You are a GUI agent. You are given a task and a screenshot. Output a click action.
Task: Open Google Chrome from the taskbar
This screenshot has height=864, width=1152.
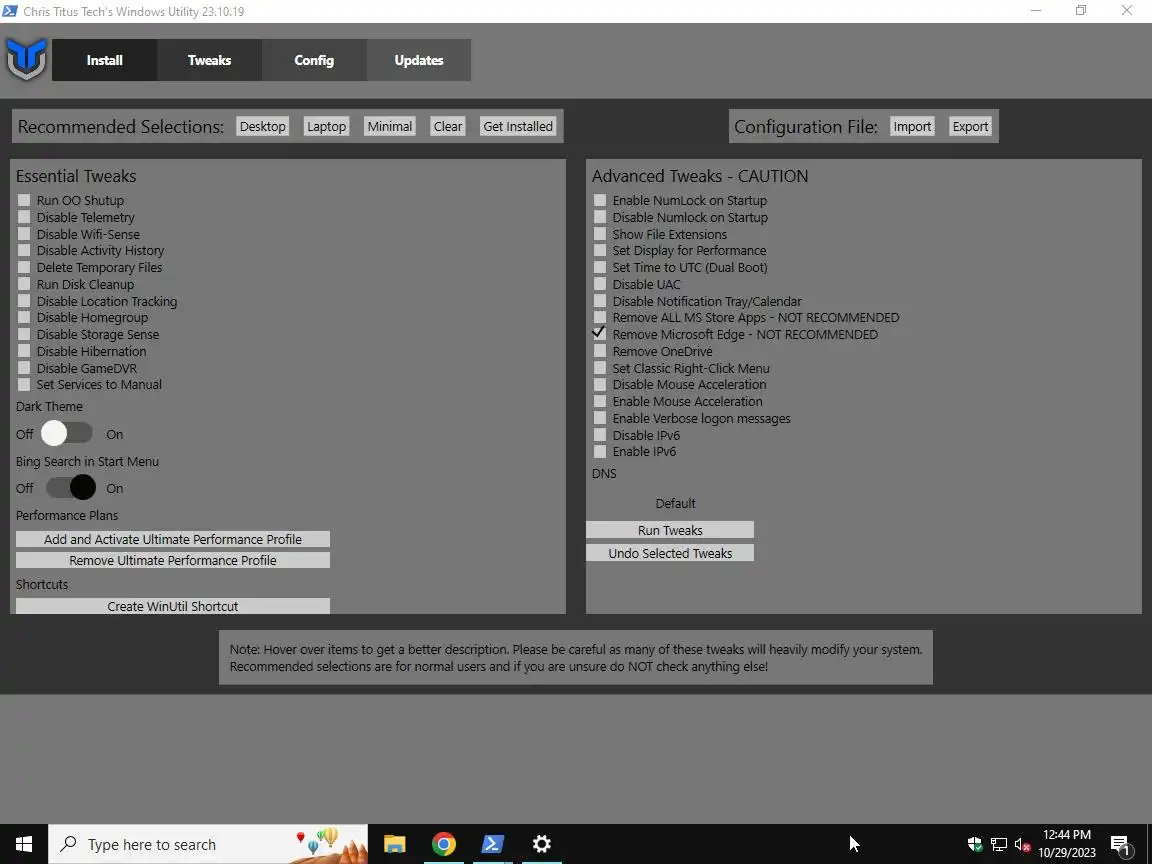(444, 844)
